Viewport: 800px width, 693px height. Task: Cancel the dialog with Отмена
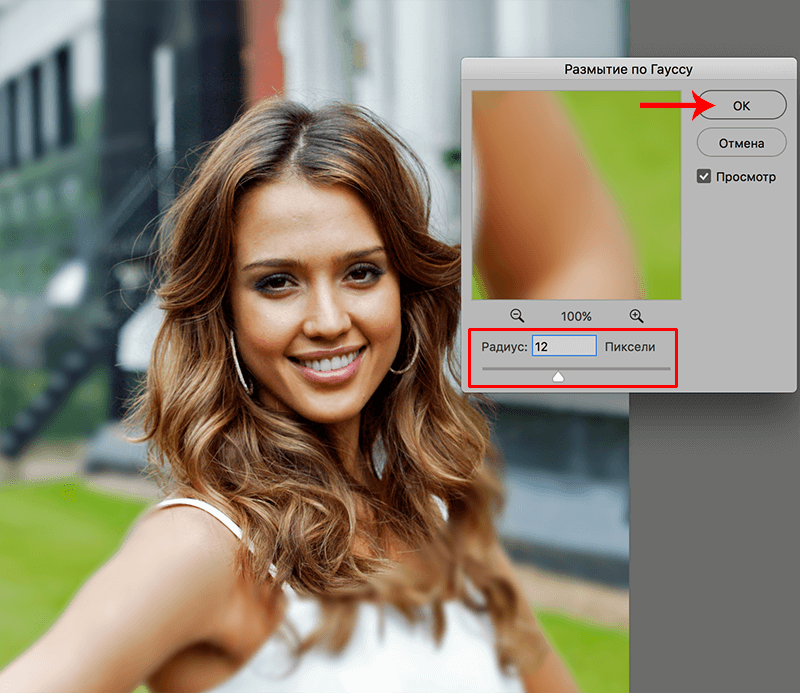point(741,141)
